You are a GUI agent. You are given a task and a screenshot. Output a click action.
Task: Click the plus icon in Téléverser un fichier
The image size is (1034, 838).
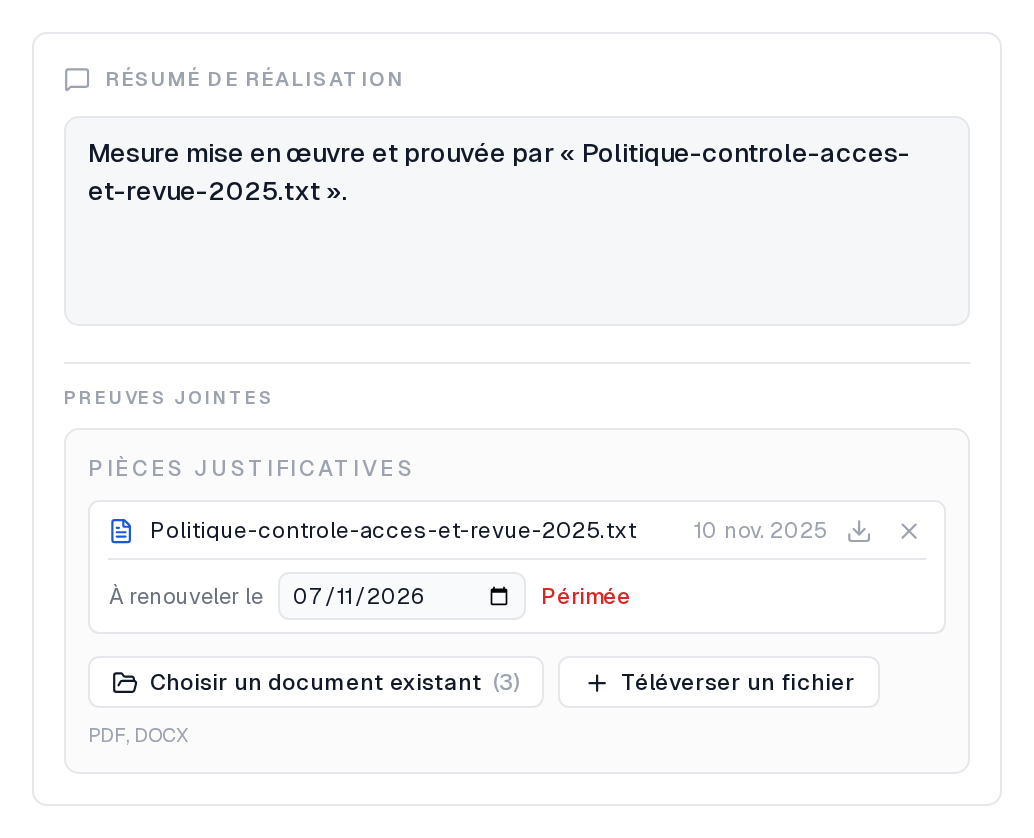pyautogui.click(x=597, y=683)
